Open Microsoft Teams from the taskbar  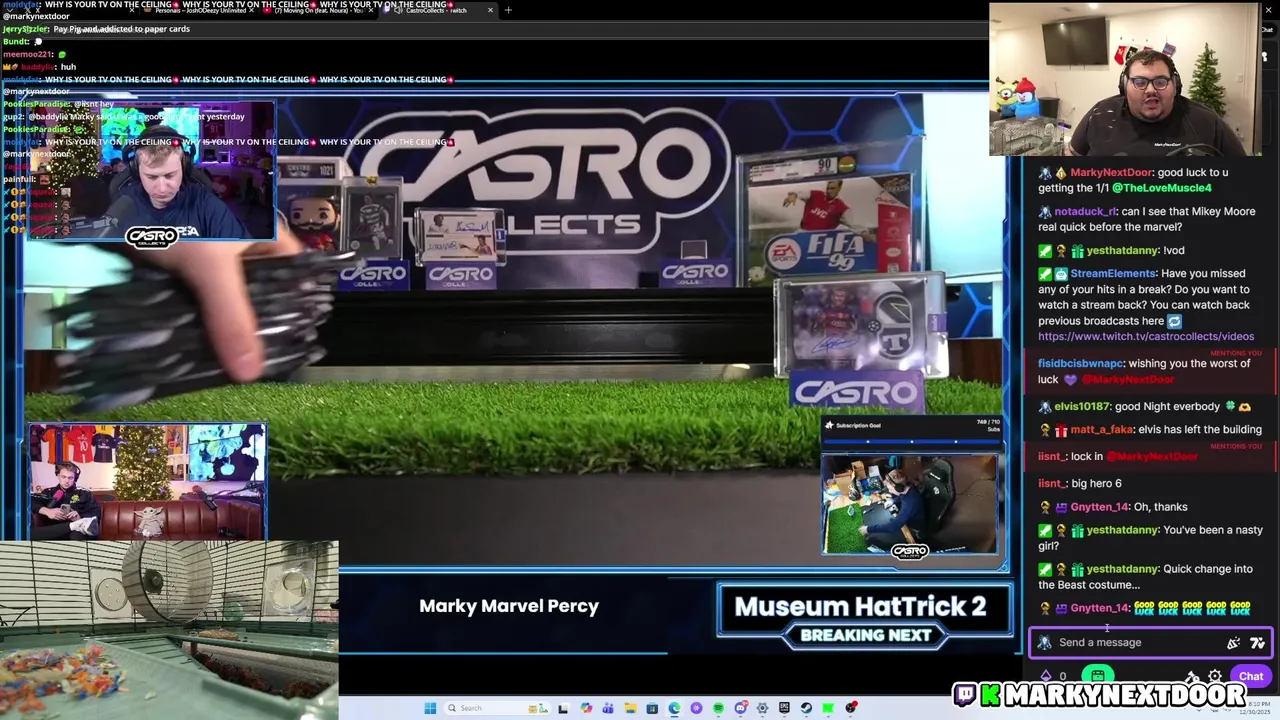(x=608, y=708)
